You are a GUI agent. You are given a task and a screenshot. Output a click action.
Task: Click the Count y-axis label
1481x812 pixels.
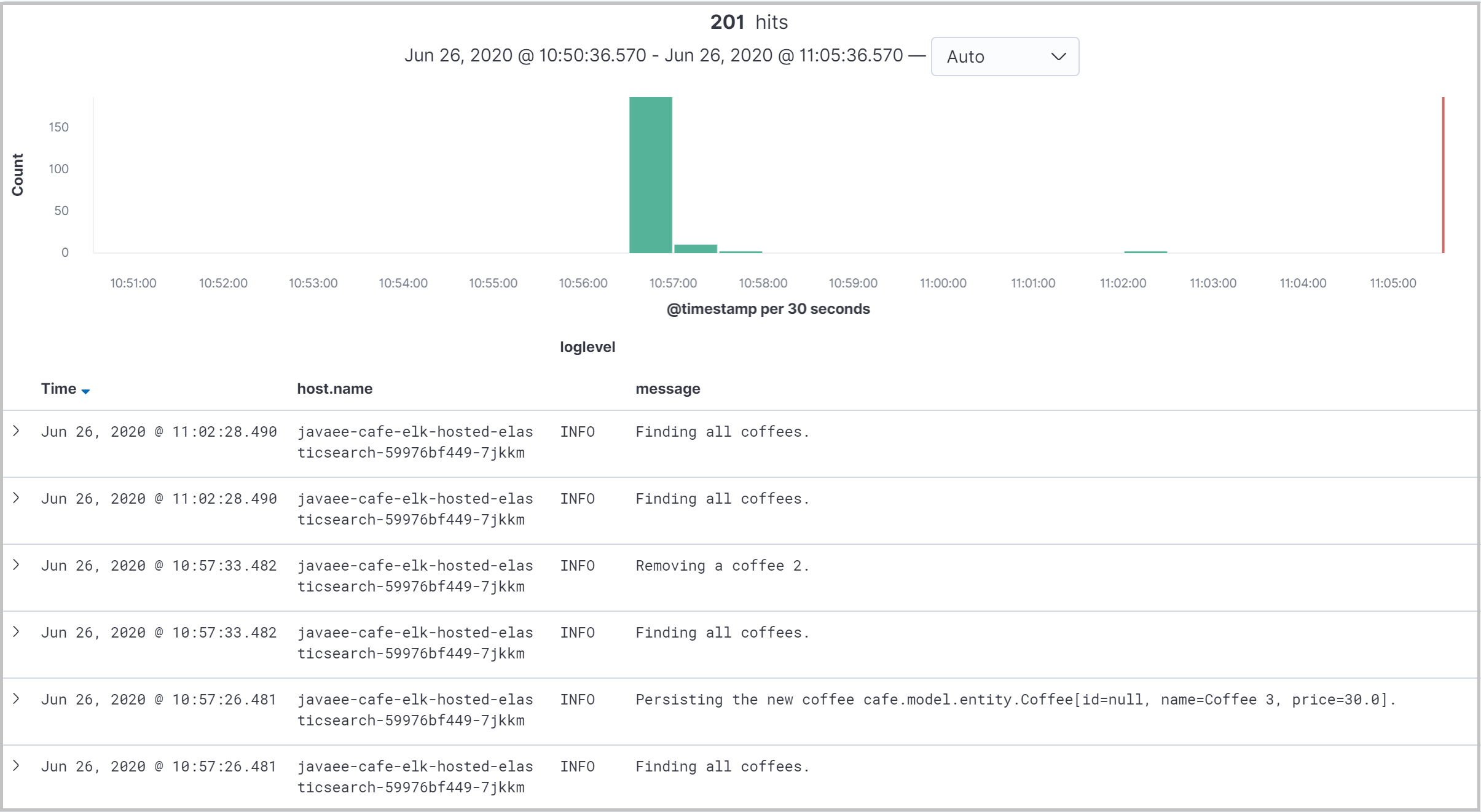click(17, 175)
